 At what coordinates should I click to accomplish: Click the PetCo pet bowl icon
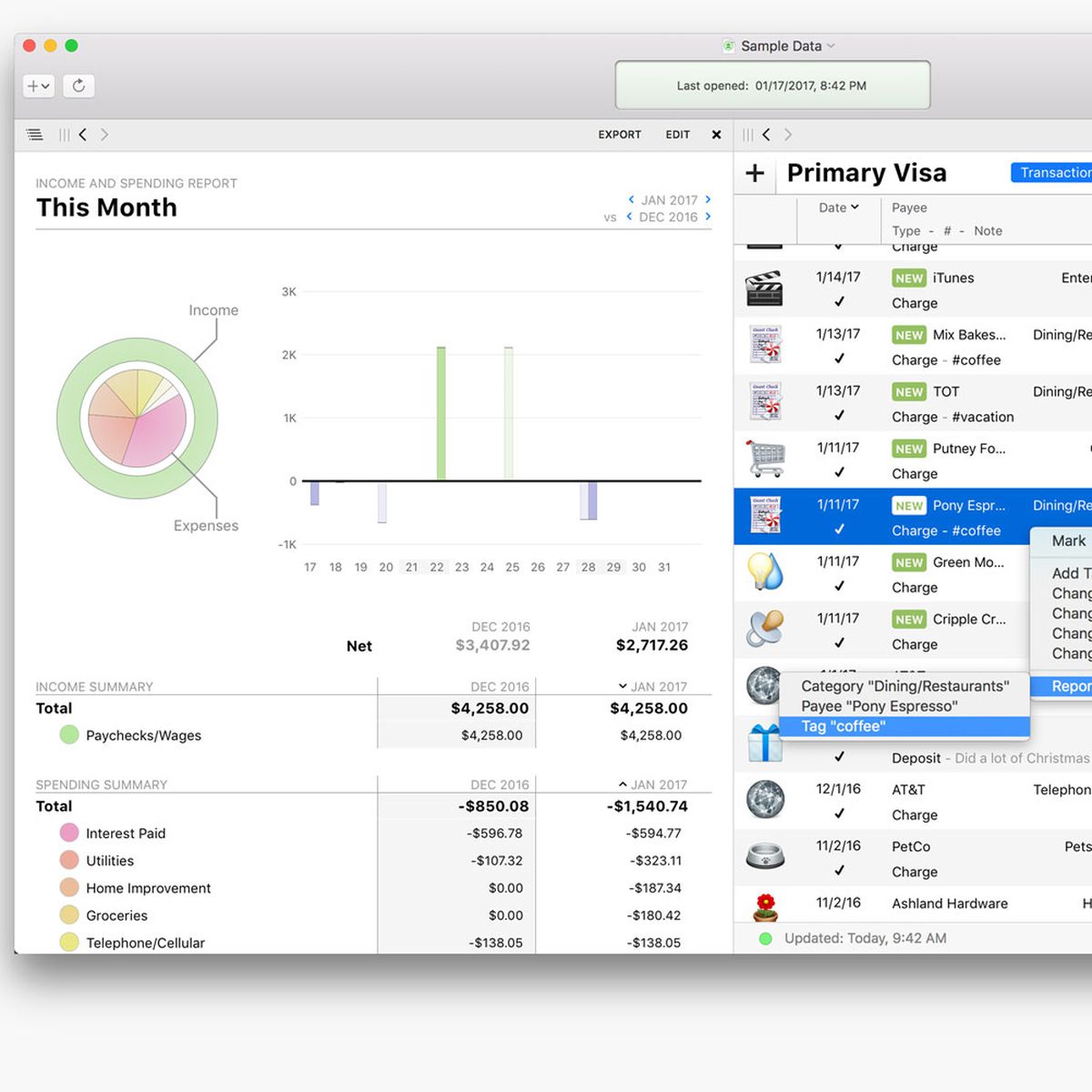764,856
